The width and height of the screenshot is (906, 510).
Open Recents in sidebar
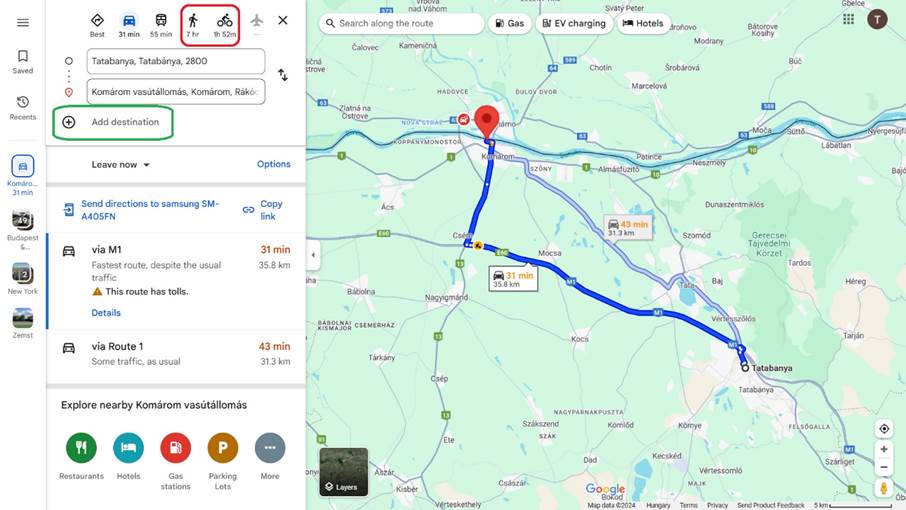23,107
